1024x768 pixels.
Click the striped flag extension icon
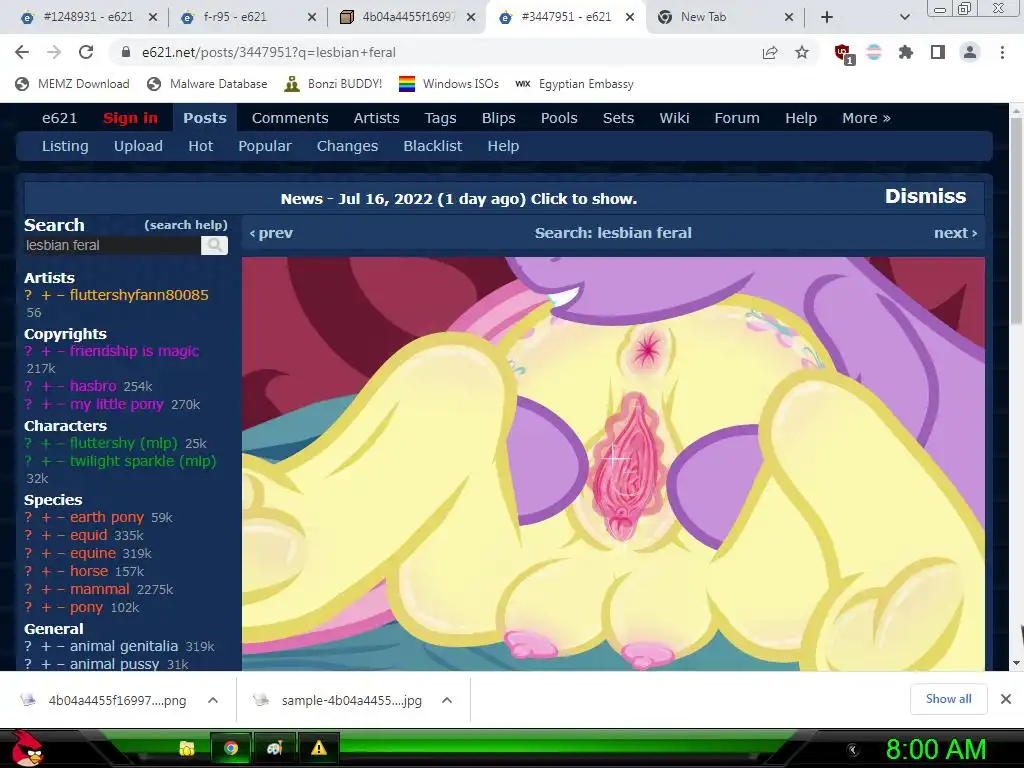coord(874,52)
